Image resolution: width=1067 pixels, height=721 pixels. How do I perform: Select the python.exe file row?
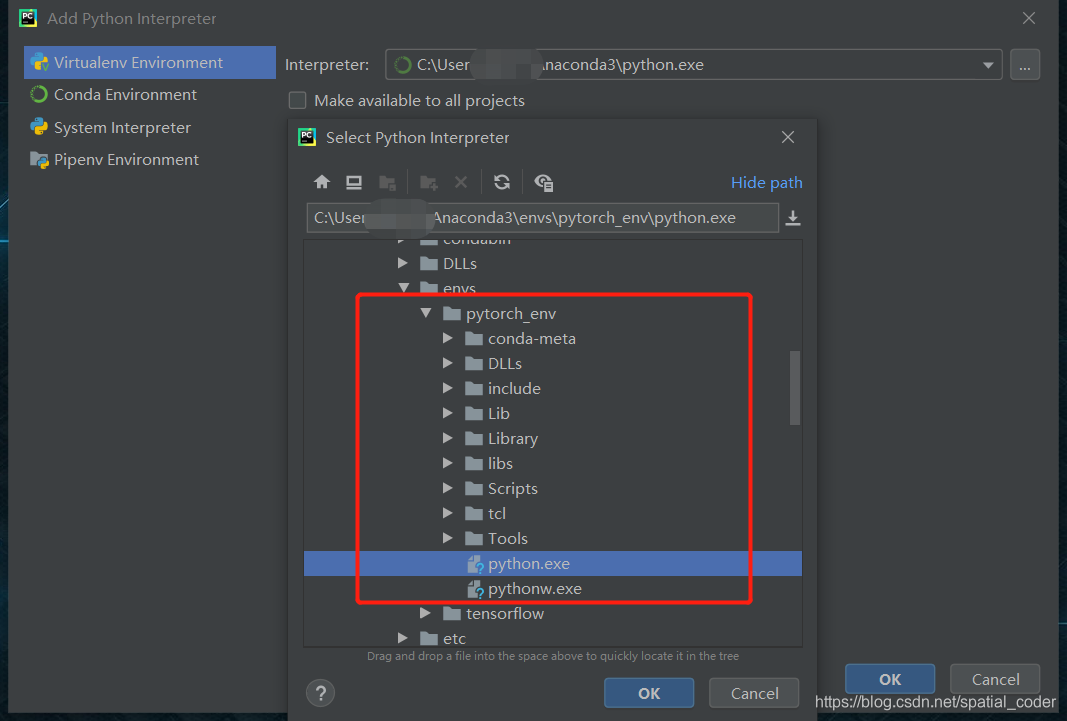coord(553,564)
